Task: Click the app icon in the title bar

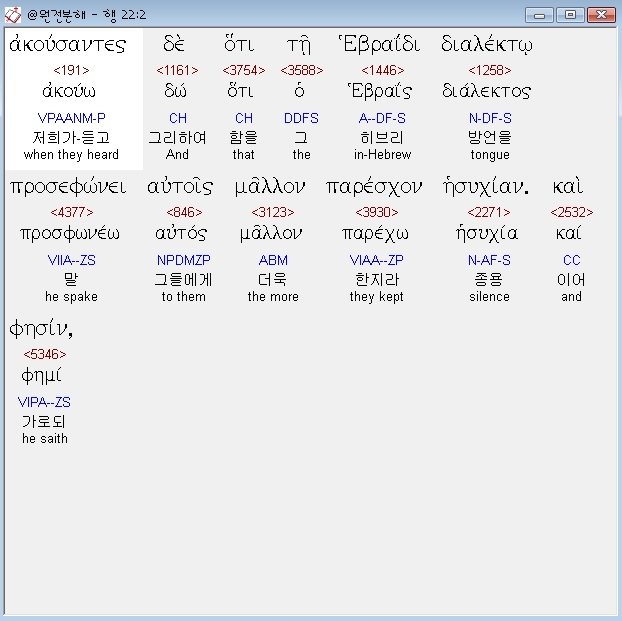Action: (13, 15)
